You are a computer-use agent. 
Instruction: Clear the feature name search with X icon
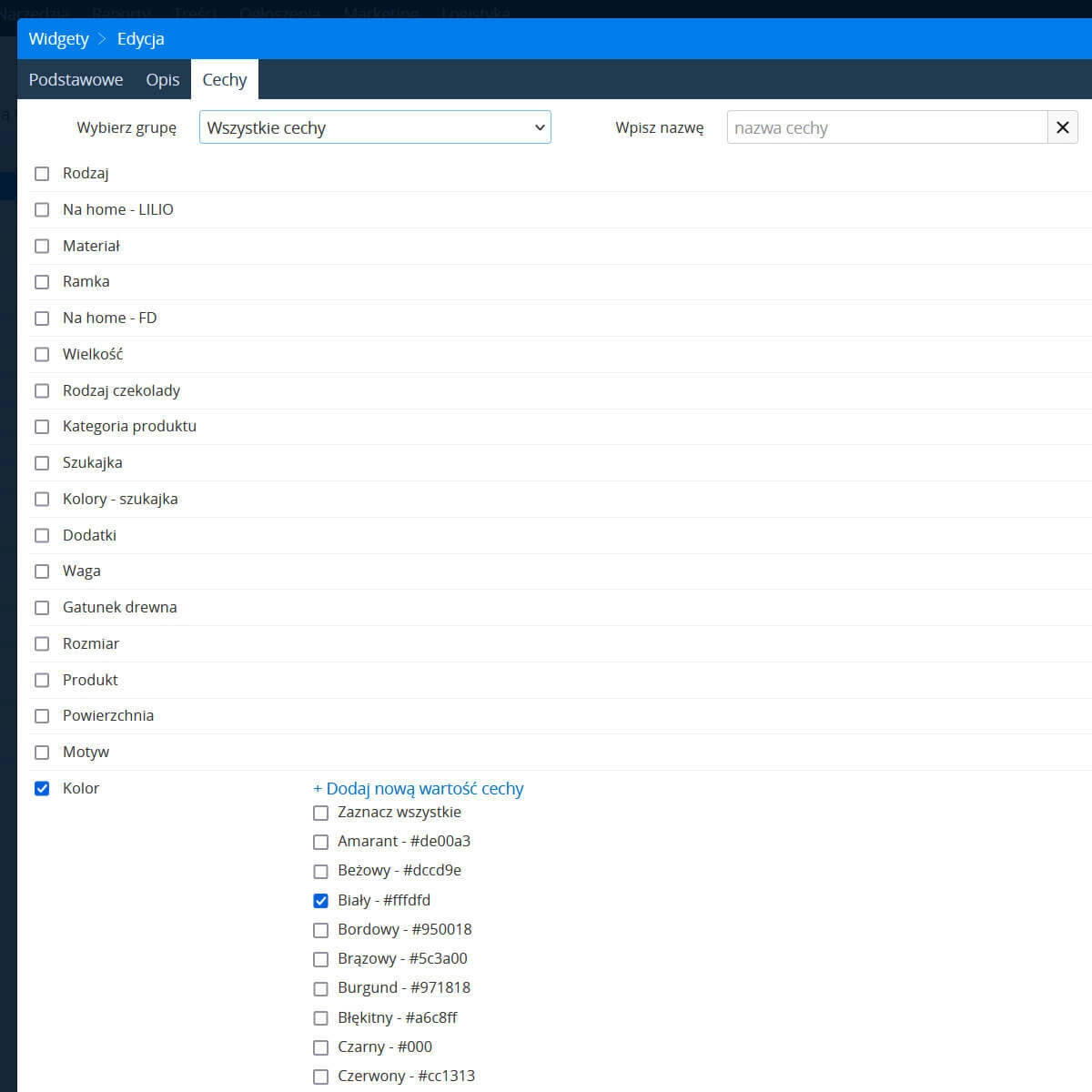coord(1062,127)
